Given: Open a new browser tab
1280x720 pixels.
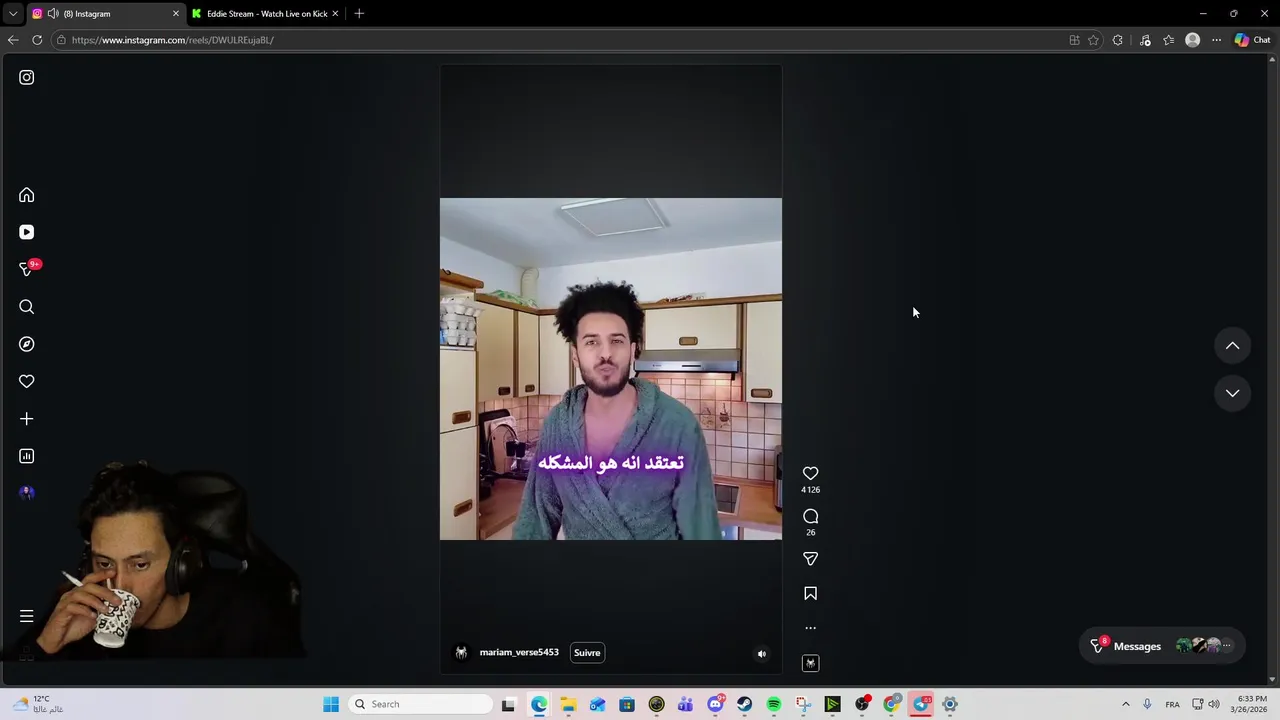Looking at the screenshot, I should pos(359,14).
